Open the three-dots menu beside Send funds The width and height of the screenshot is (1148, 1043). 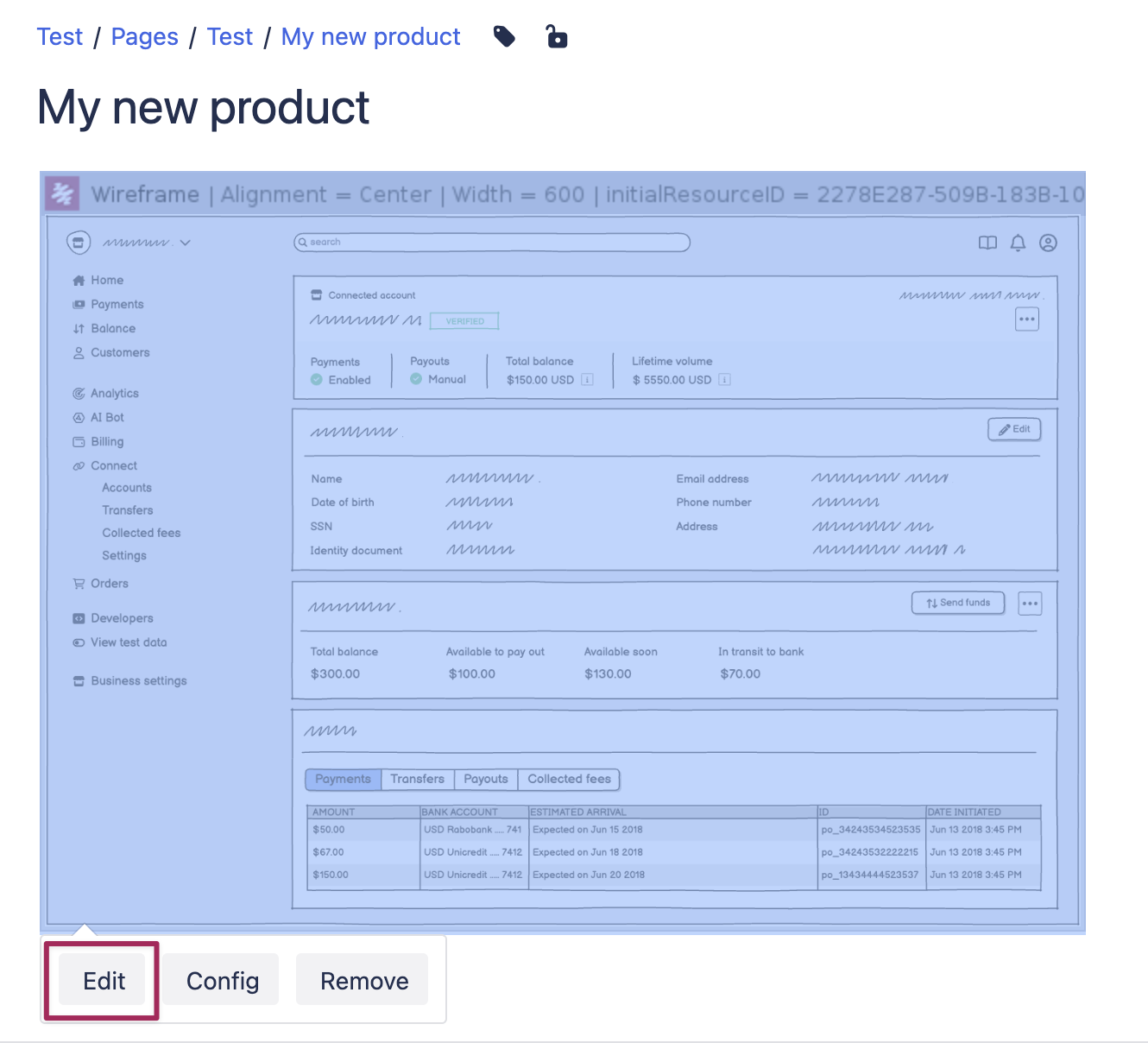click(1030, 604)
